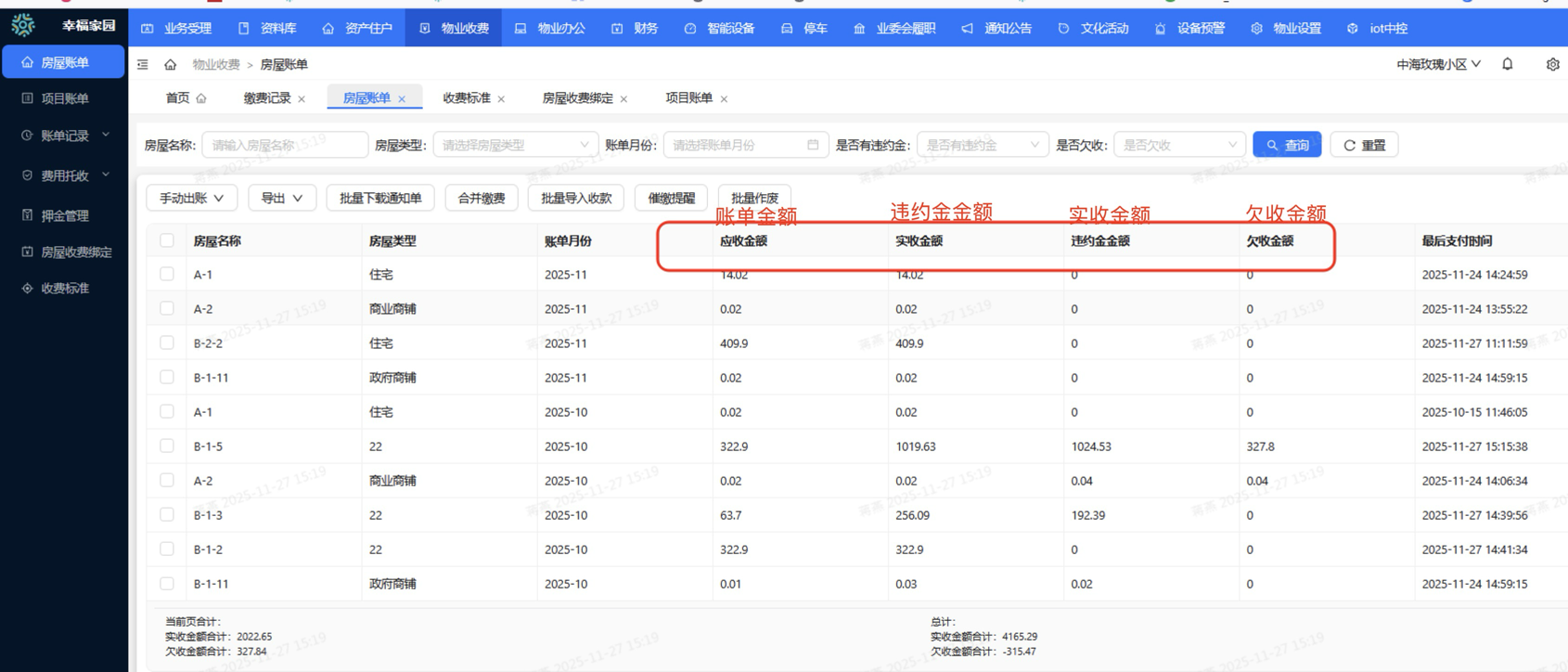Image resolution: width=1568 pixels, height=672 pixels.
Task: Close the 缴费记录 tab with its x icon
Action: click(302, 98)
